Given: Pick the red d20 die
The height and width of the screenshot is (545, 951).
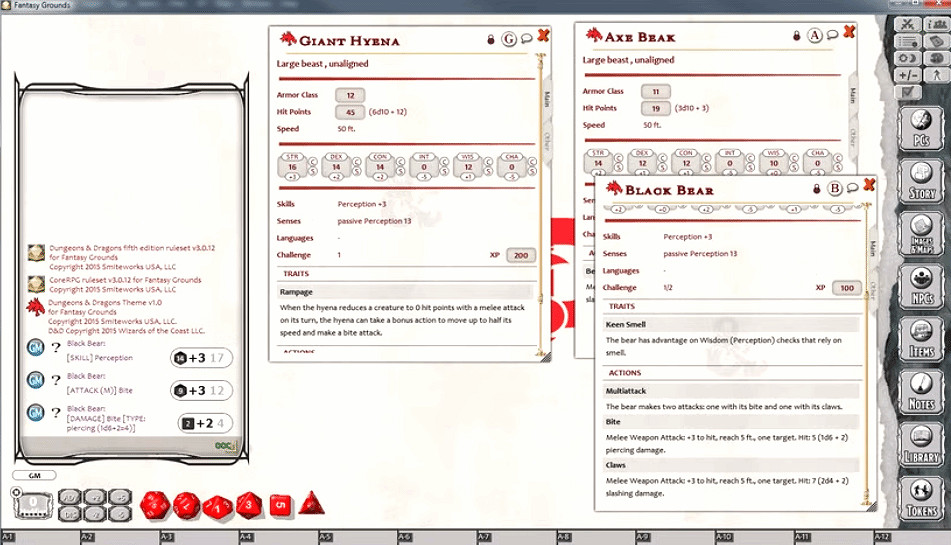Looking at the screenshot, I should (155, 505).
